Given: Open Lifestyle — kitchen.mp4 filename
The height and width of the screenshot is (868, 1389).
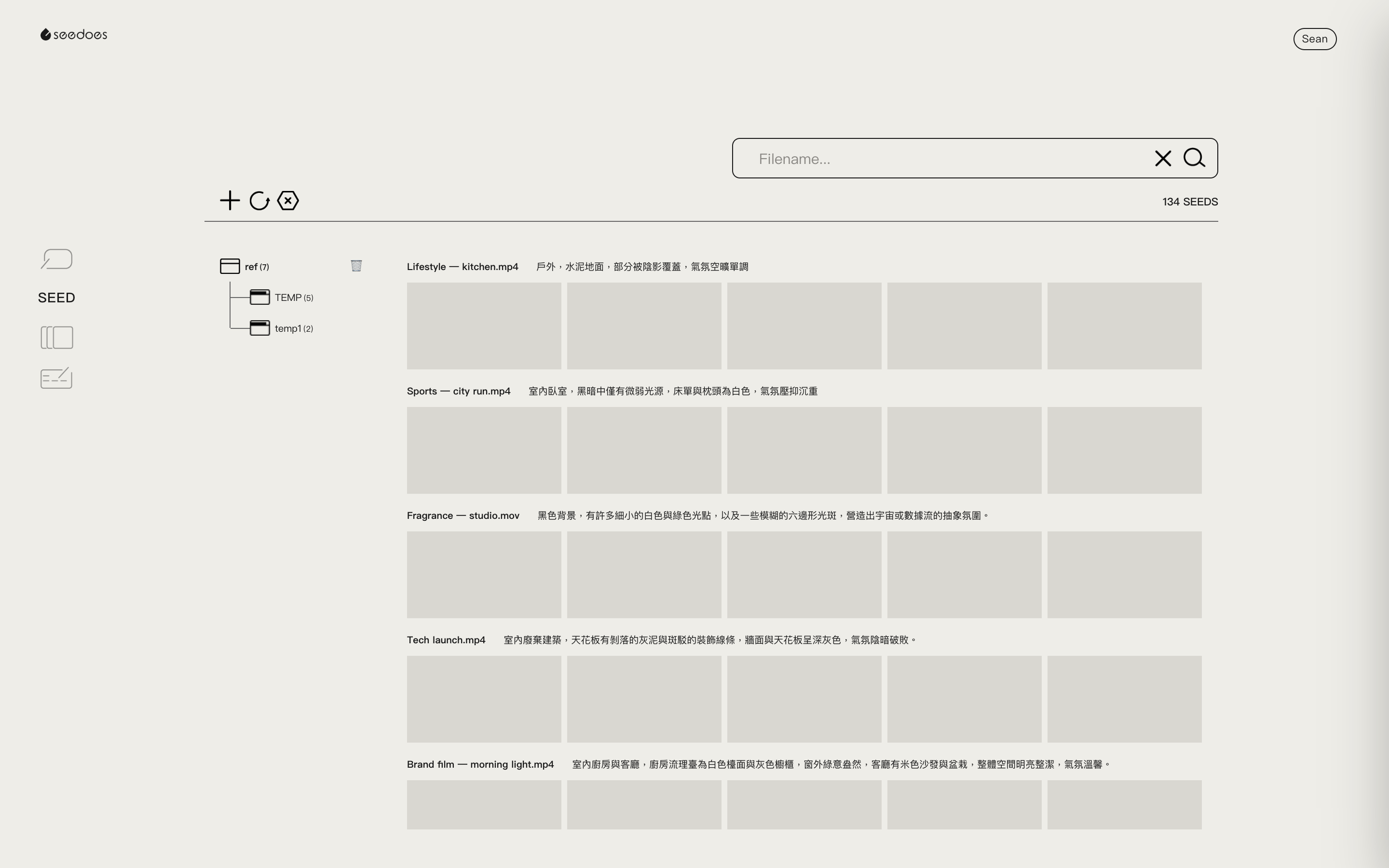Looking at the screenshot, I should pyautogui.click(x=463, y=267).
